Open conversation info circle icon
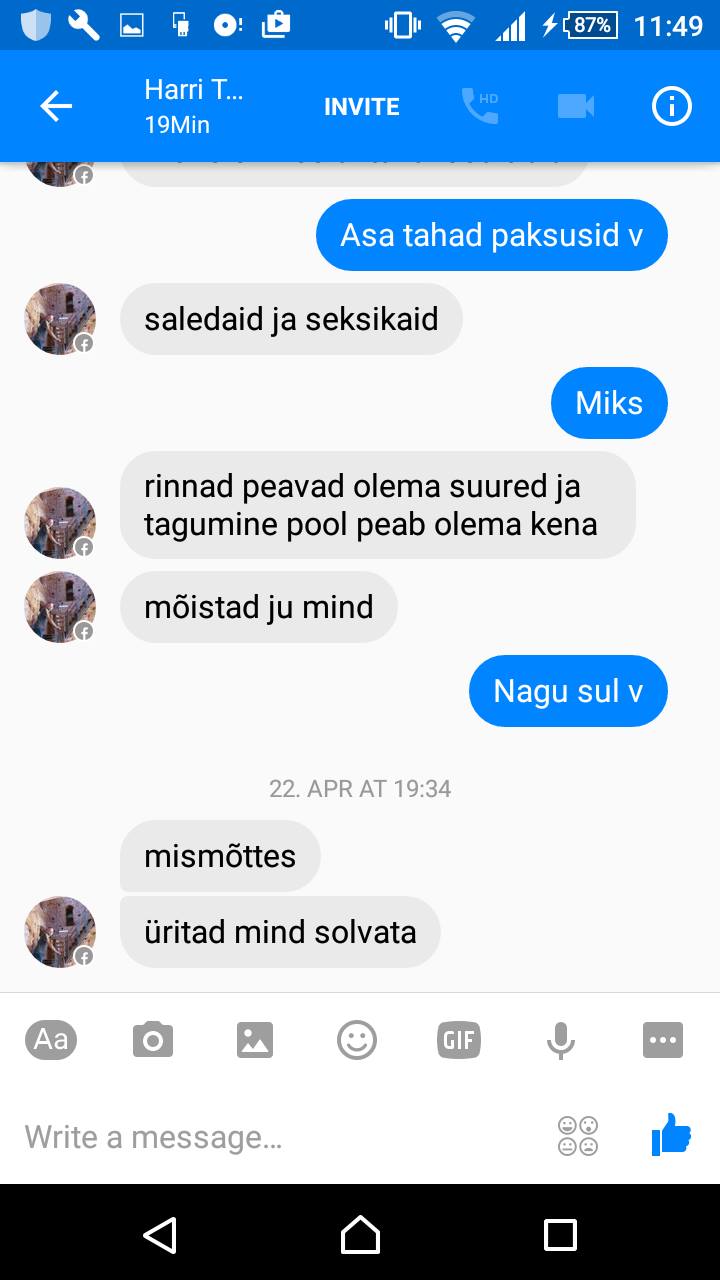Viewport: 720px width, 1280px height. 672,106
